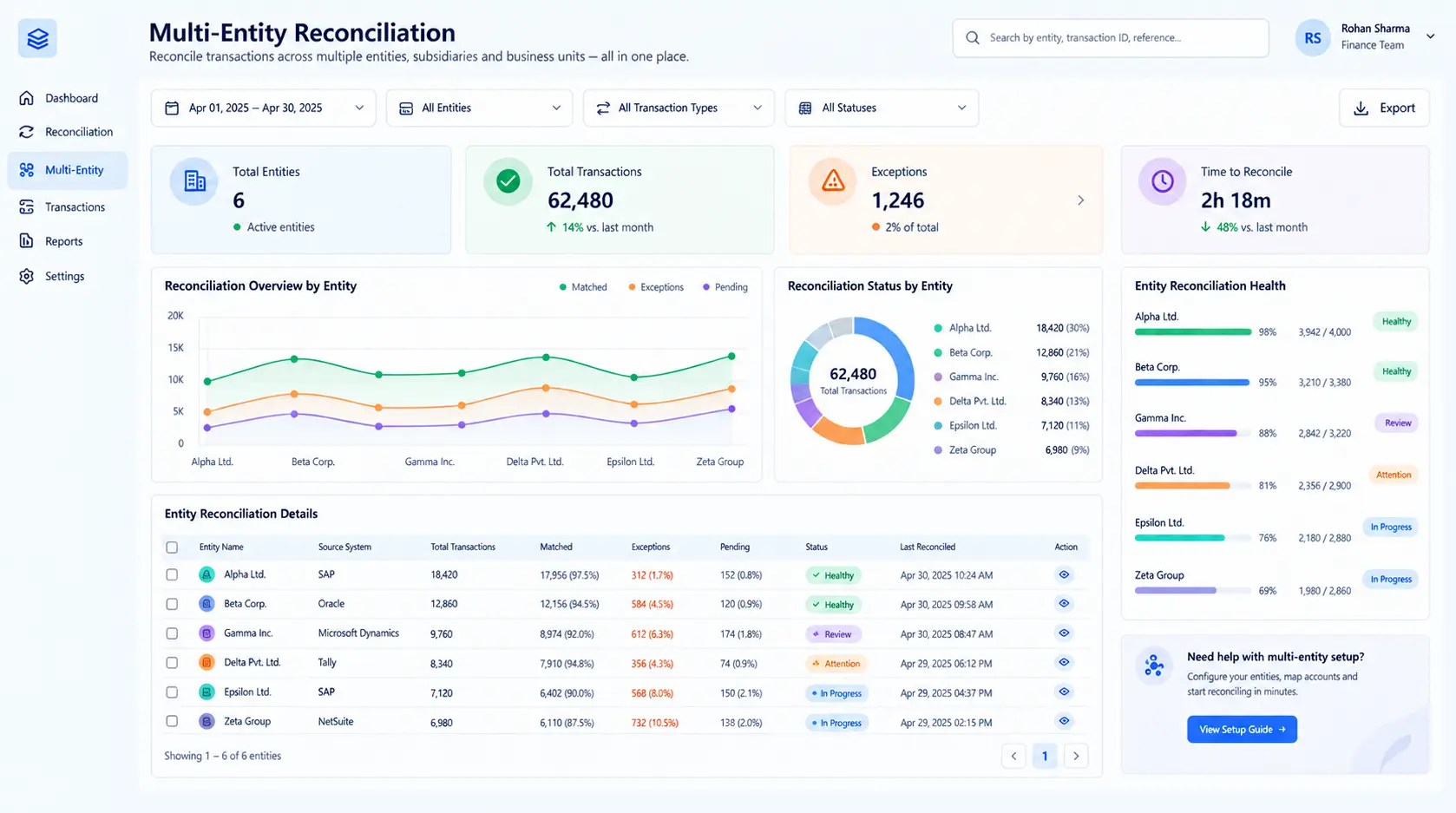Click the Beta Corp. entity icon in table
Image resolution: width=1456 pixels, height=813 pixels.
(207, 604)
